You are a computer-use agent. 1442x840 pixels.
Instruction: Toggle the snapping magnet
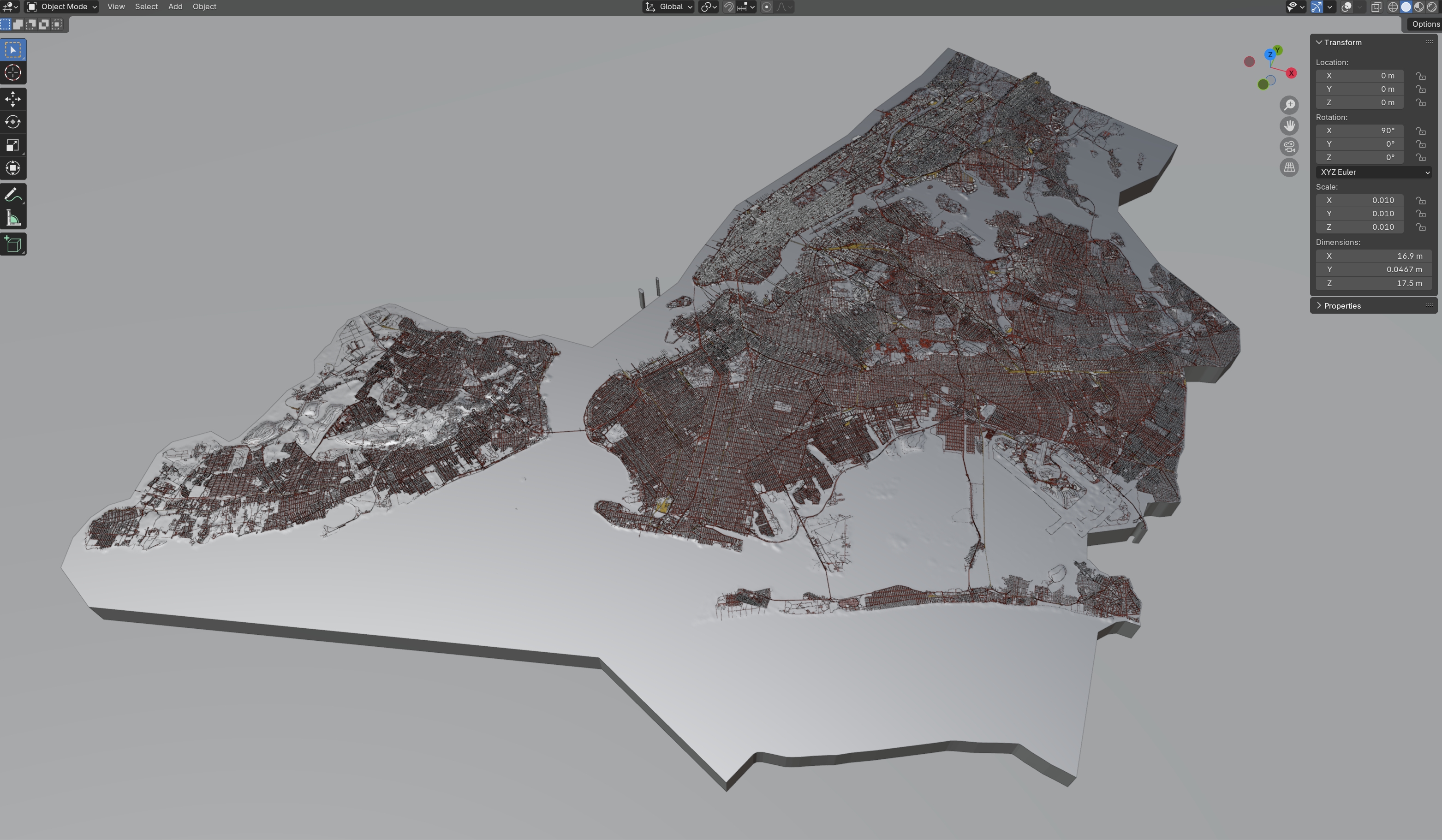tap(728, 7)
